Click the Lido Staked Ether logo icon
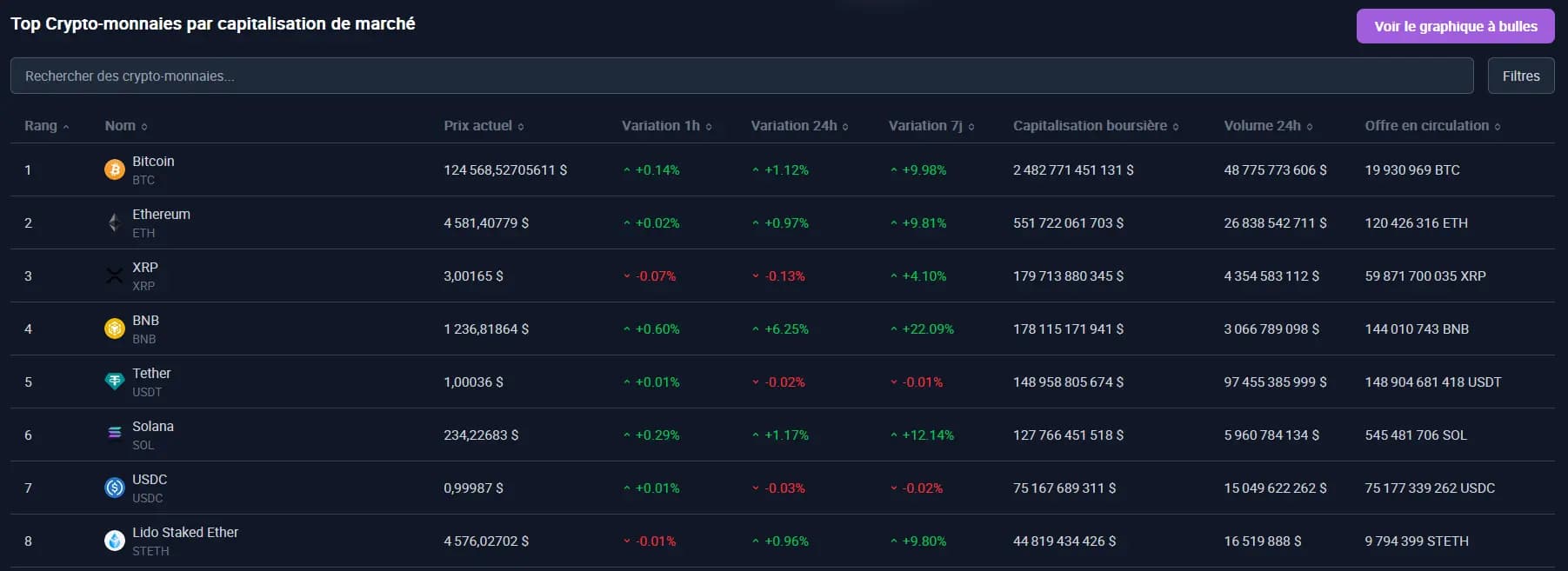This screenshot has height=571, width=1568. tap(114, 541)
